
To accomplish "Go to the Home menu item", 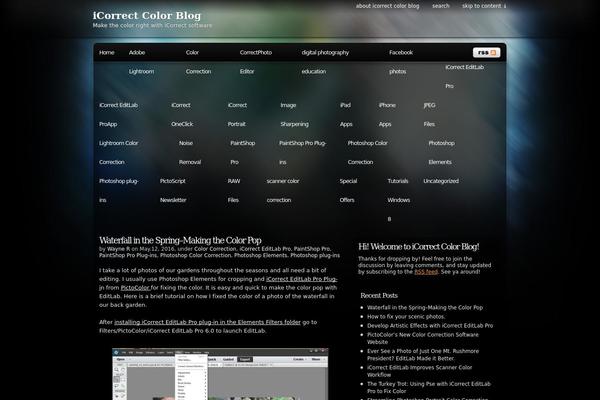I will [107, 52].
